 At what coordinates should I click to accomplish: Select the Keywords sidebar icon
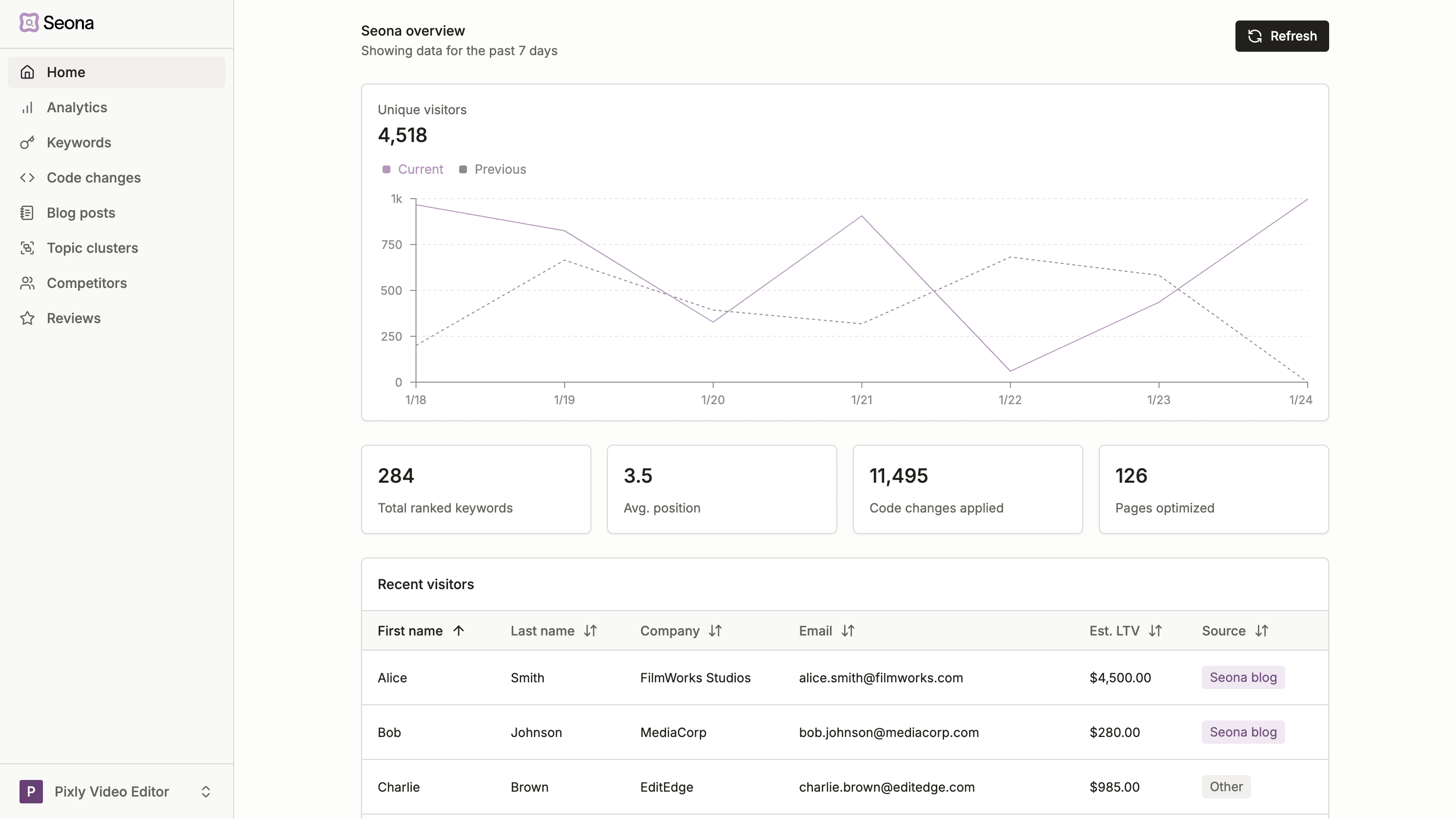point(28,142)
